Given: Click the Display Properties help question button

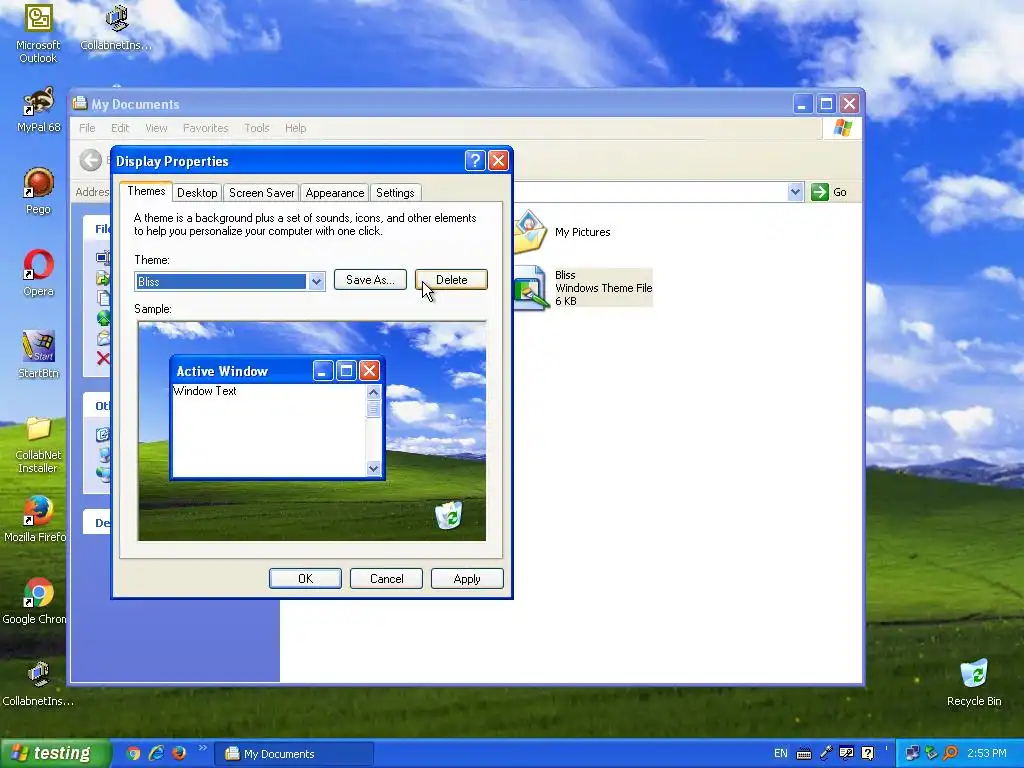Looking at the screenshot, I should [475, 161].
